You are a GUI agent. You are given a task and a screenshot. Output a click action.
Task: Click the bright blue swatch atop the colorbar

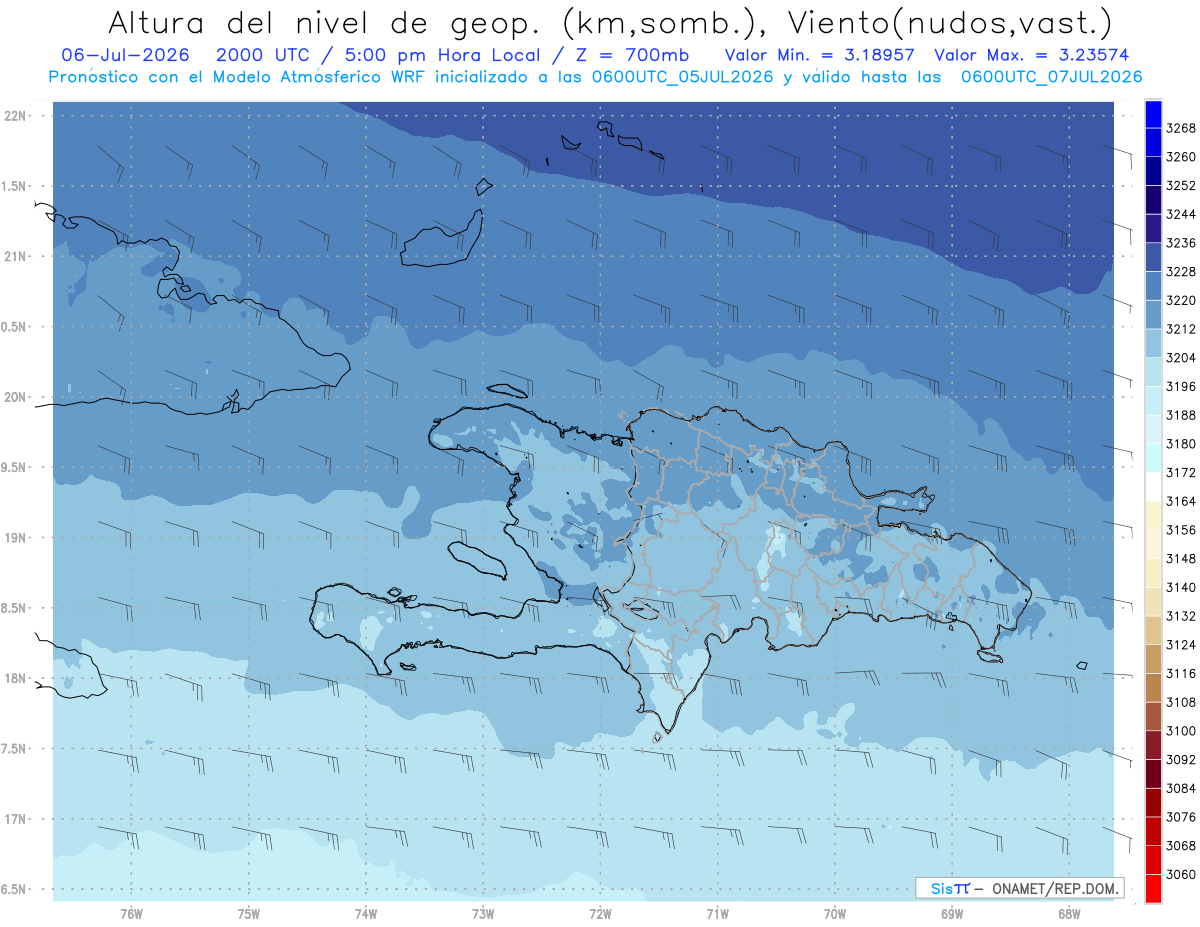point(1152,114)
